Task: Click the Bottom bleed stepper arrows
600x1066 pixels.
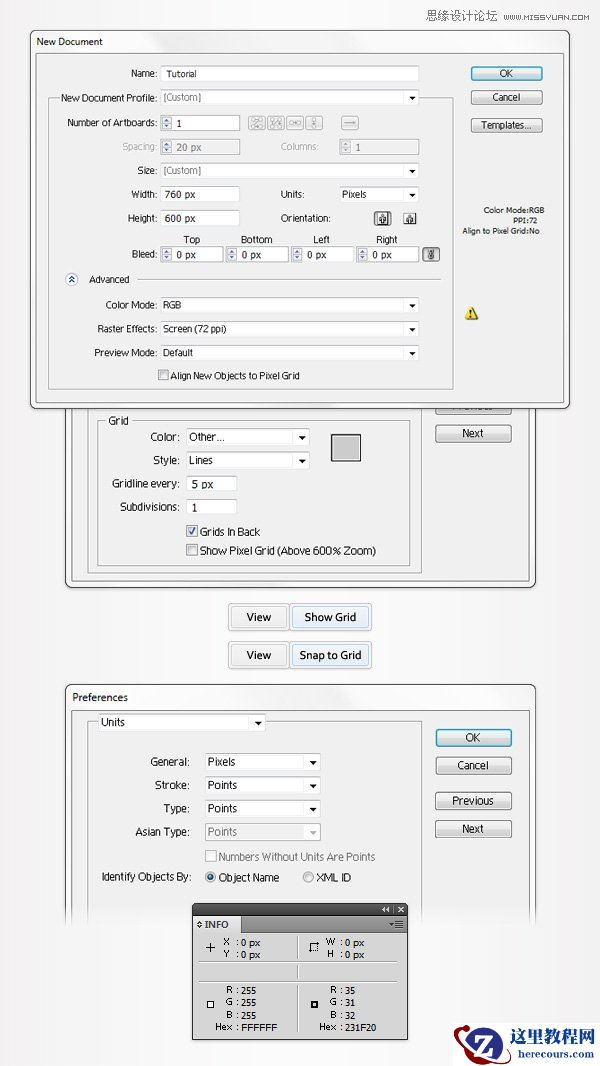Action: click(x=232, y=254)
